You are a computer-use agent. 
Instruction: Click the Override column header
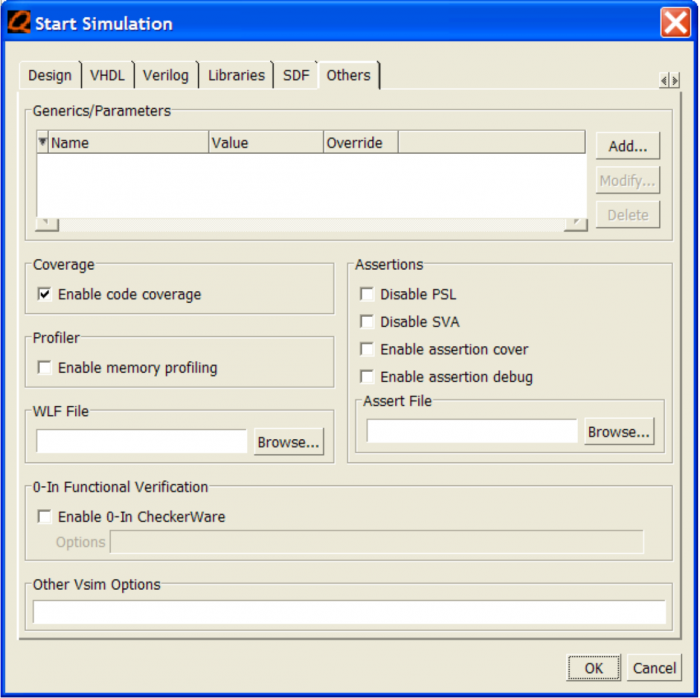361,143
